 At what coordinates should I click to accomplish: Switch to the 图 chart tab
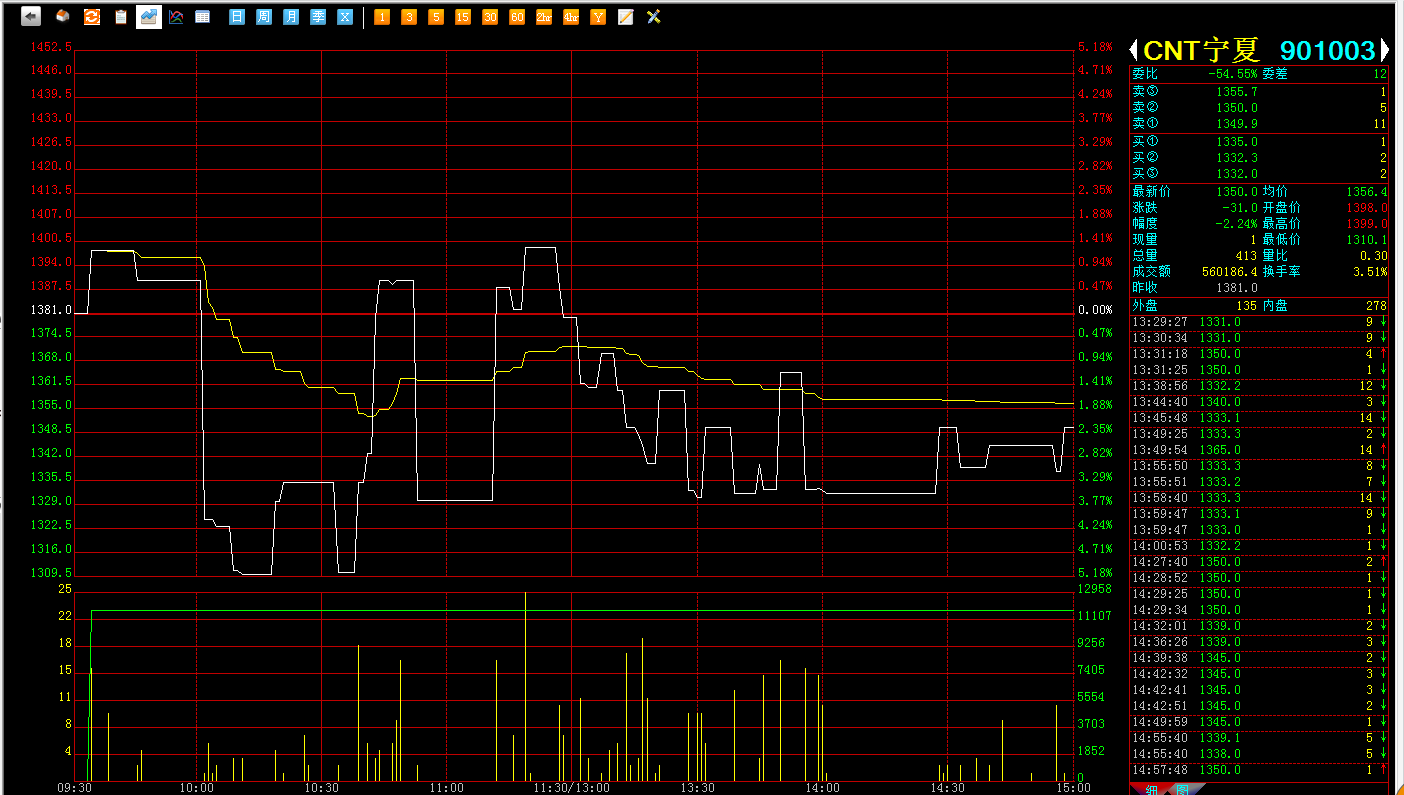tap(1181, 789)
